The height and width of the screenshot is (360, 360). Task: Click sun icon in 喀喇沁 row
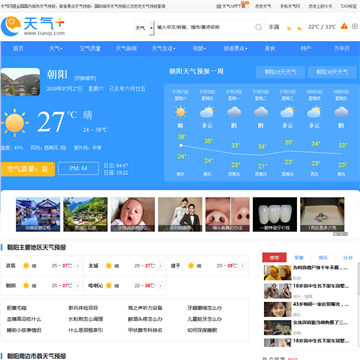[x=109, y=286]
